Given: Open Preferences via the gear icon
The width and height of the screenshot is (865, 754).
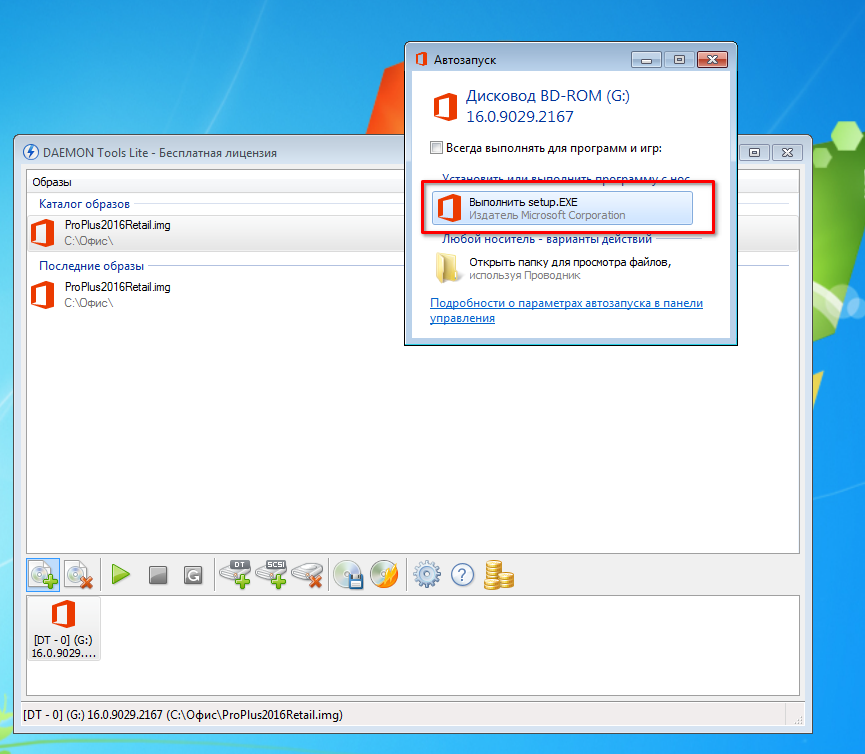Looking at the screenshot, I should (x=427, y=575).
